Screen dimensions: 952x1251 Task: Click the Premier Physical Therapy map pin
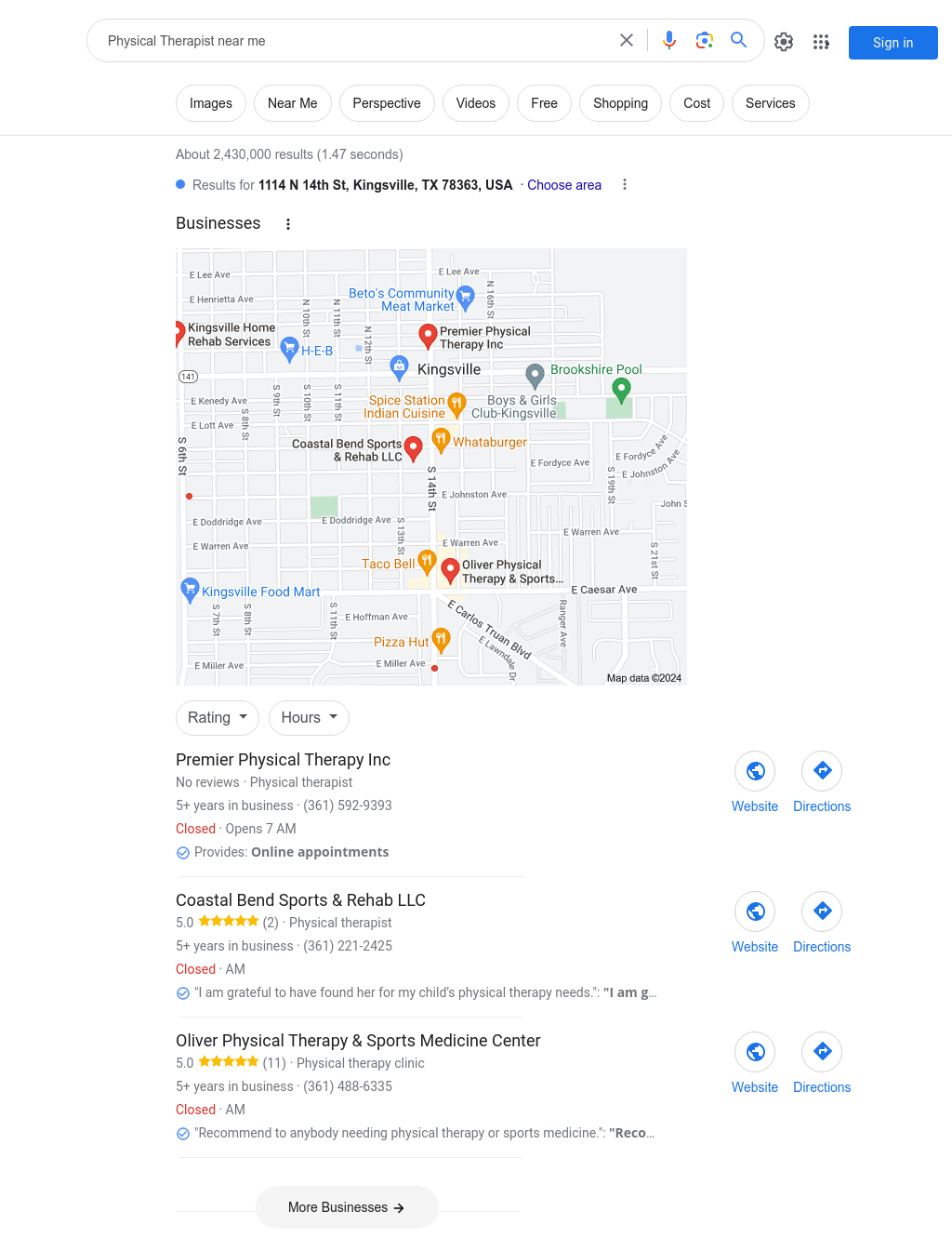coord(428,336)
